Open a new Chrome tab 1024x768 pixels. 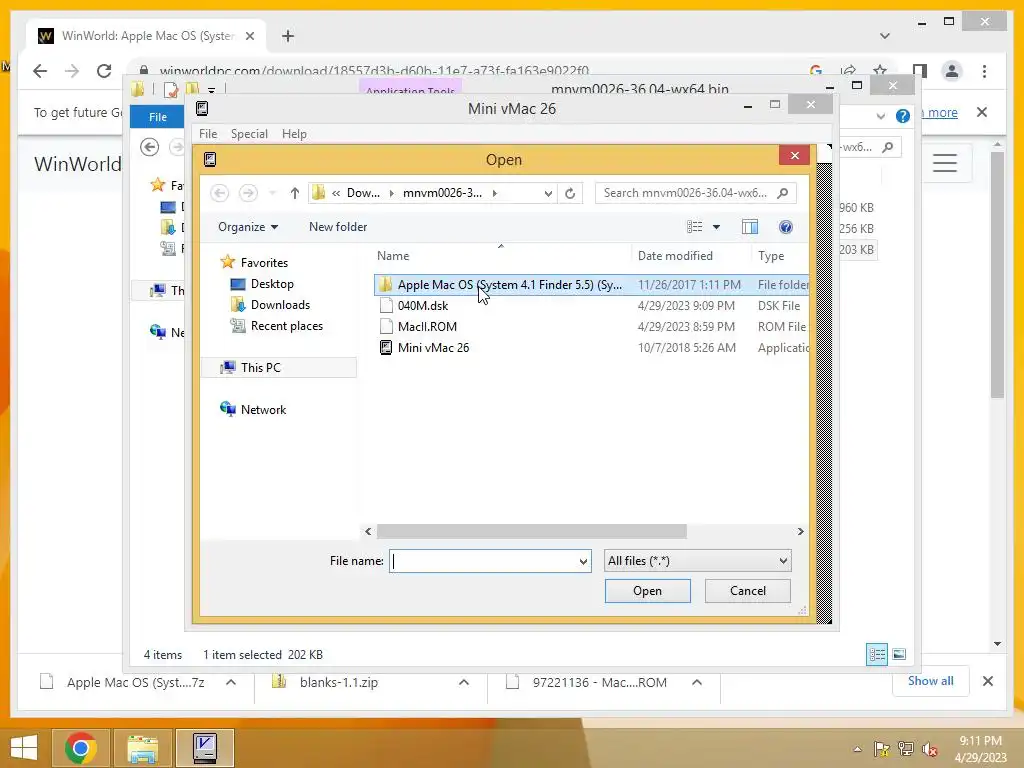287,36
